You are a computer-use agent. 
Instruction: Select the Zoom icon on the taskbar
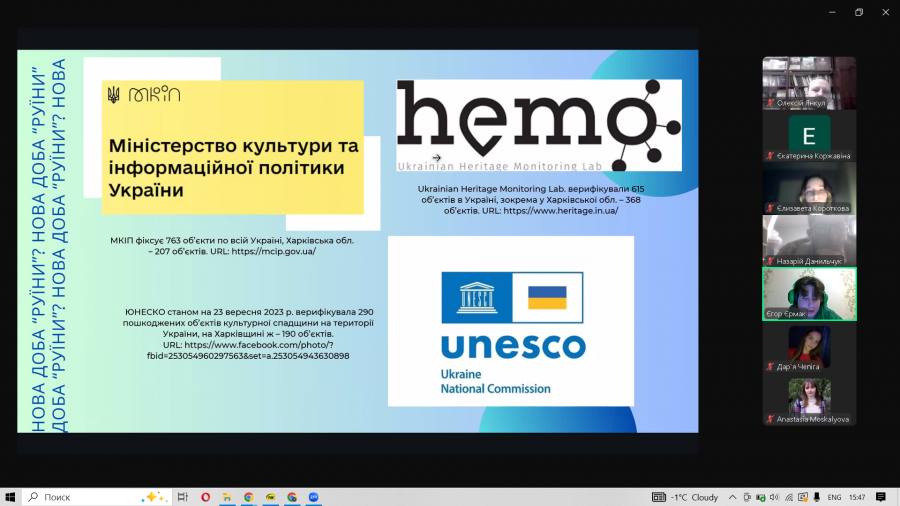click(313, 497)
